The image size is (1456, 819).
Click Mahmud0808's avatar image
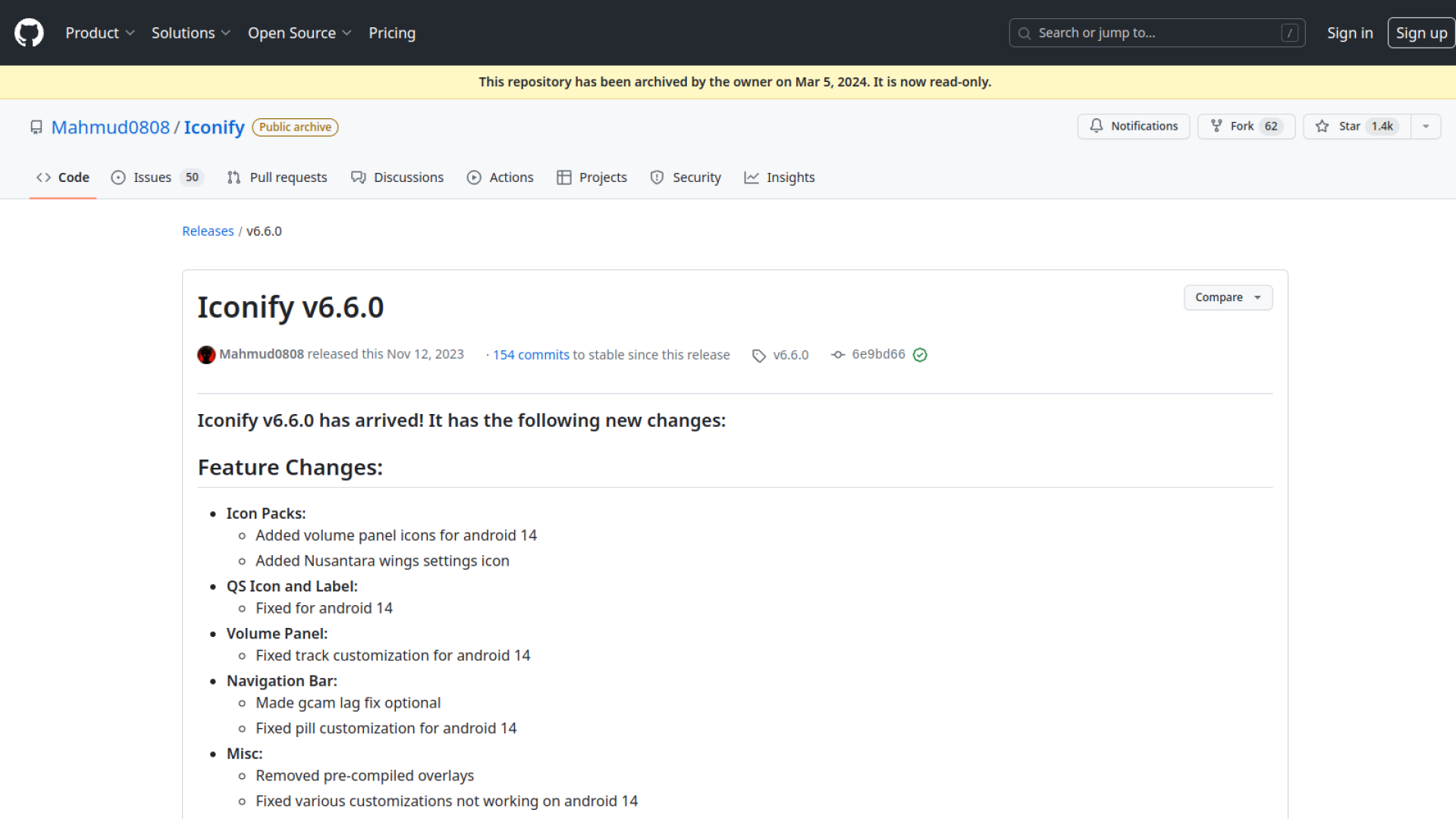[x=206, y=355]
